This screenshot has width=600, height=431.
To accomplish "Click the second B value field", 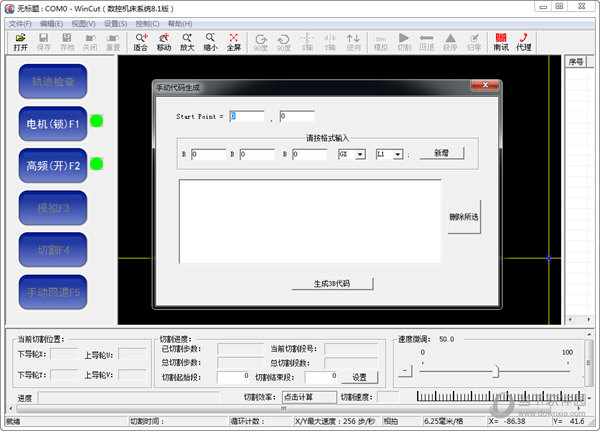I will pos(257,154).
